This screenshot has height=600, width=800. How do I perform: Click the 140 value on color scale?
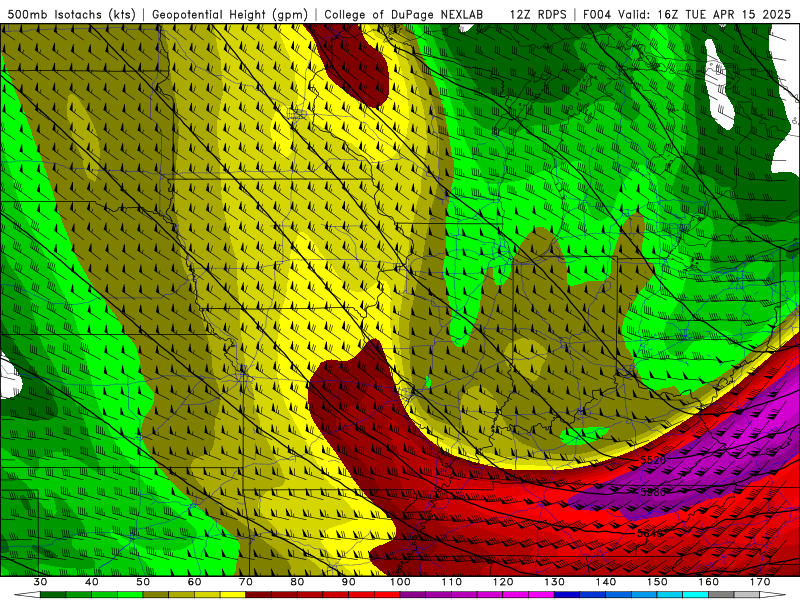606,582
